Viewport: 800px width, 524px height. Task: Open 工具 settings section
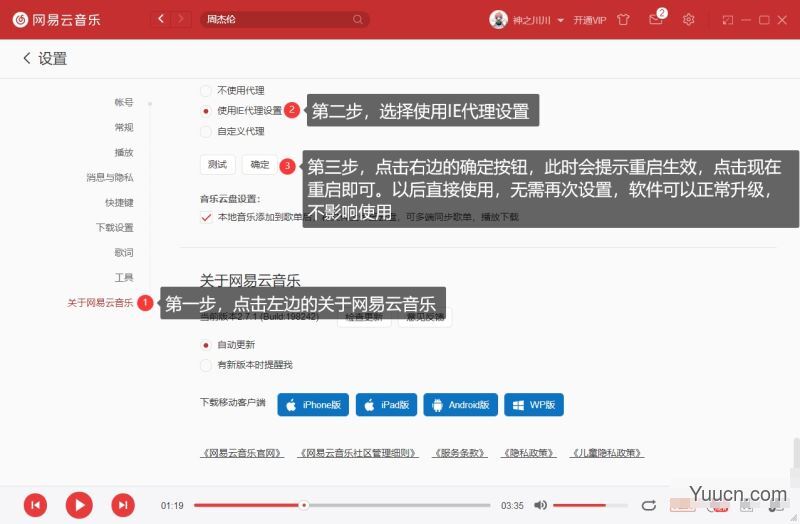123,277
